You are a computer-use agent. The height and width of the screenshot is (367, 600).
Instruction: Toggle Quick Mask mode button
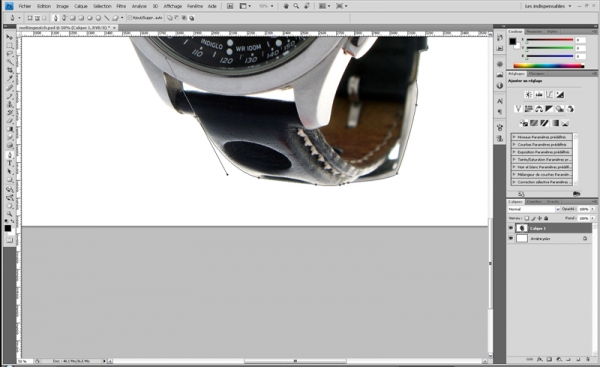pyautogui.click(x=10, y=240)
